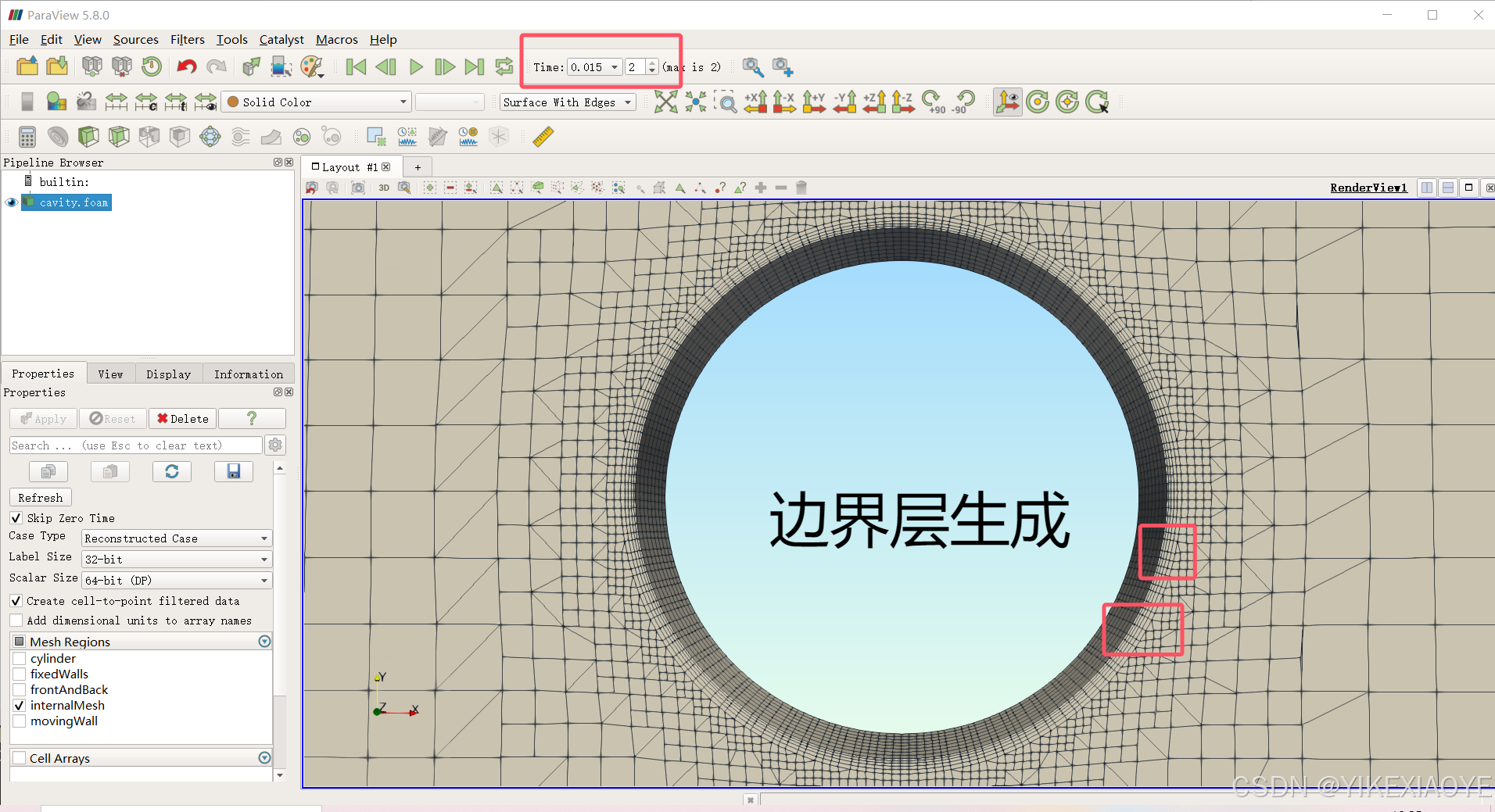Hide cavity.foam using its eye toggle
Viewport: 1495px width, 812px height.
click(11, 202)
